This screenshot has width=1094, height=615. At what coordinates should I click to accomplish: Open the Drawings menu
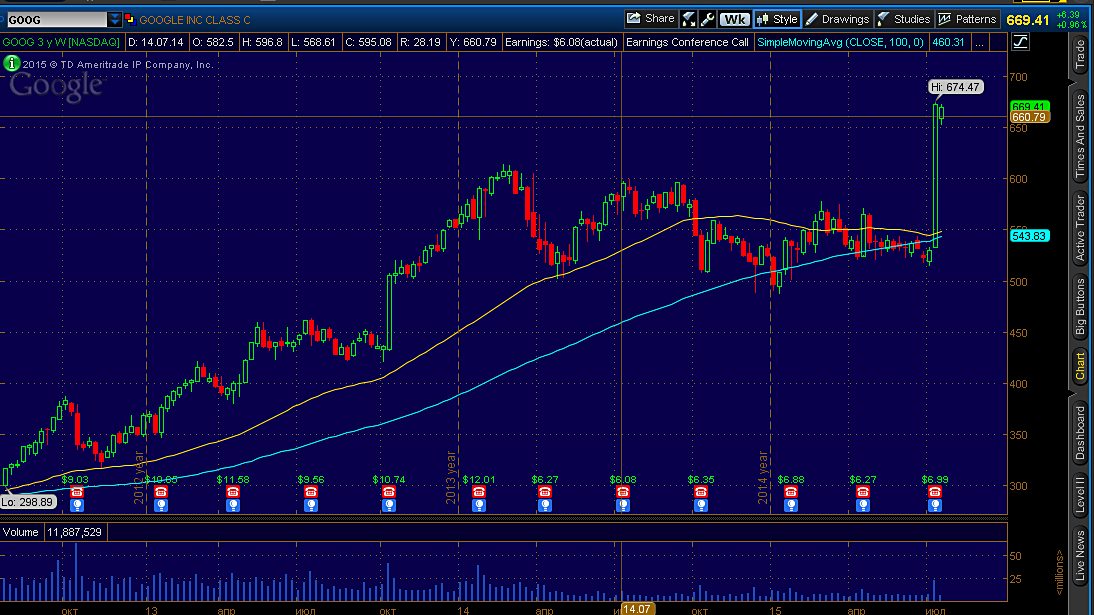pyautogui.click(x=837, y=20)
